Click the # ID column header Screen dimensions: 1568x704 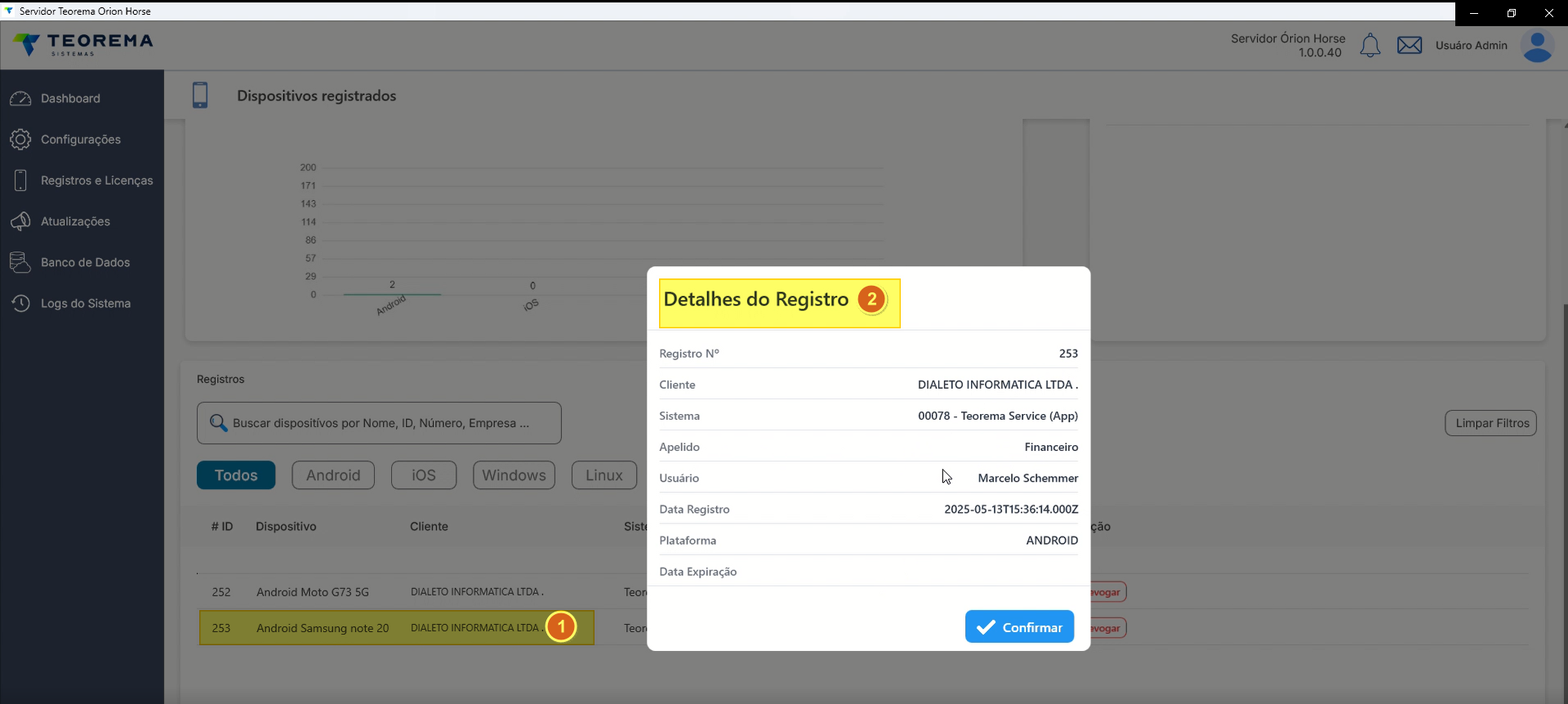point(222,527)
